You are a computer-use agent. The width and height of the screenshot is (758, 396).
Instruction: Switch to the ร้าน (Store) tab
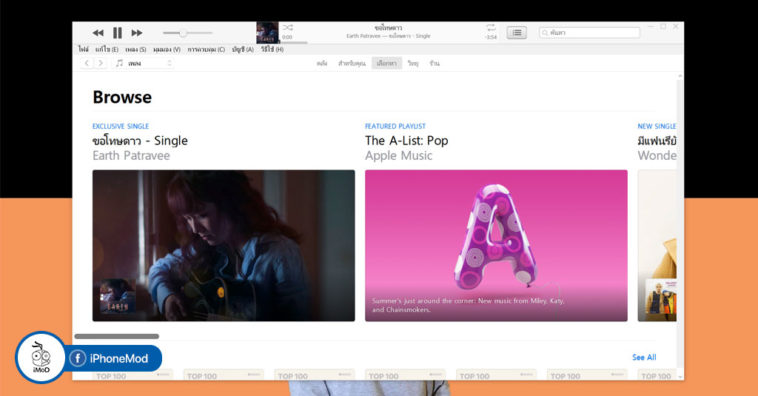tap(435, 63)
